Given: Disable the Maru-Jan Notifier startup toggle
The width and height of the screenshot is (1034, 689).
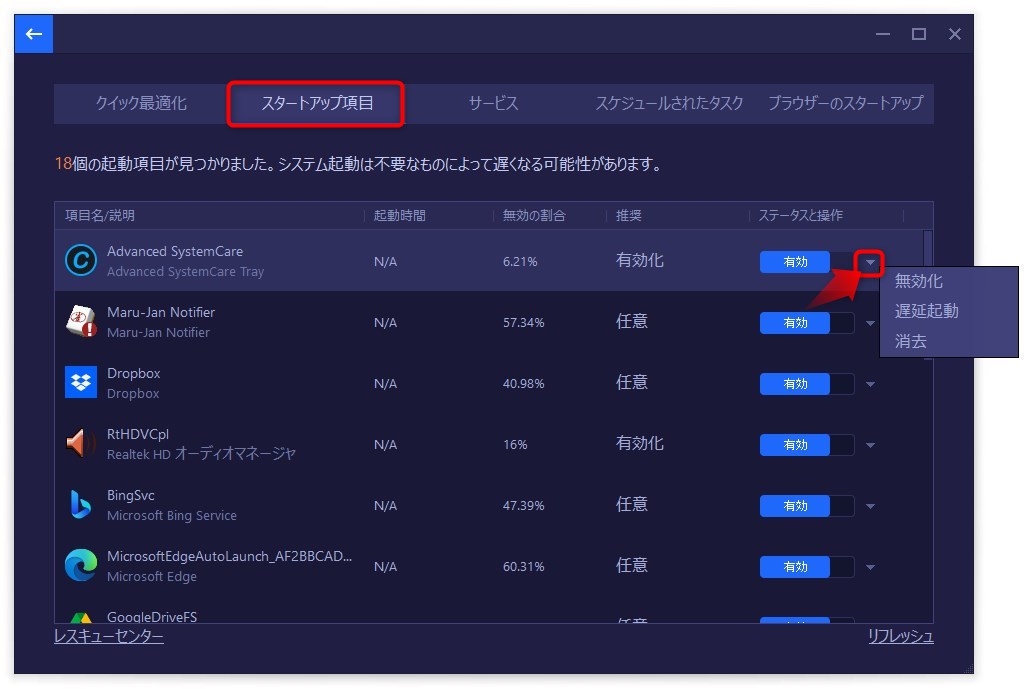Looking at the screenshot, I should click(x=806, y=322).
